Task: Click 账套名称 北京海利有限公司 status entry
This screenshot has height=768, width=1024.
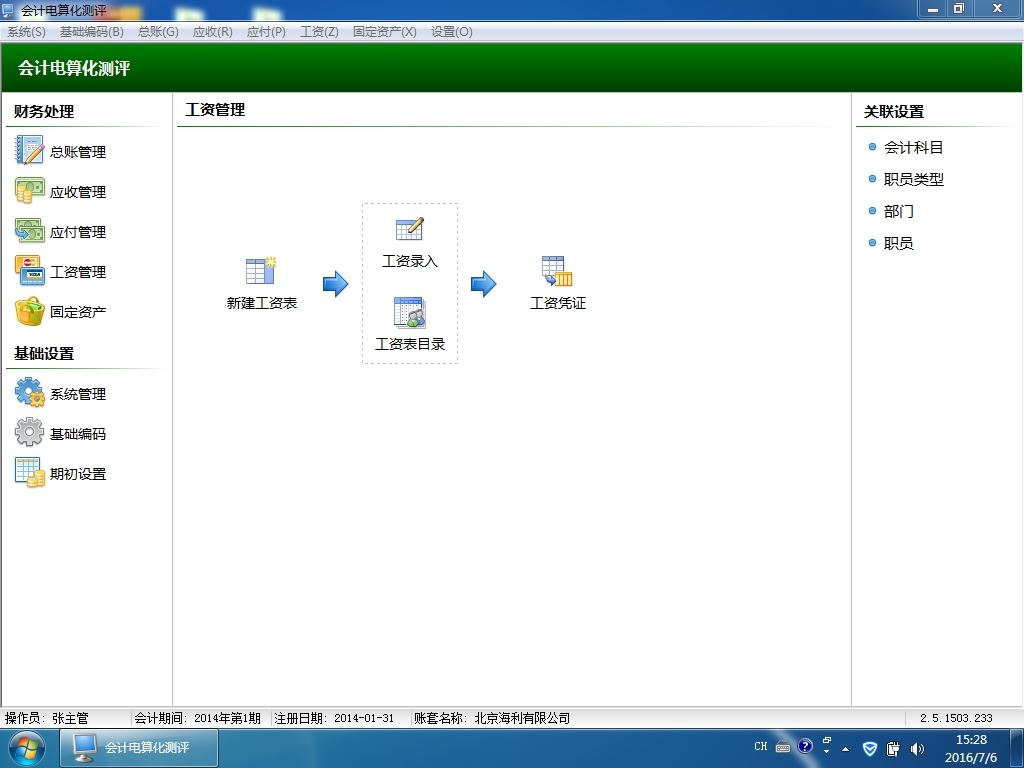Action: coord(492,718)
